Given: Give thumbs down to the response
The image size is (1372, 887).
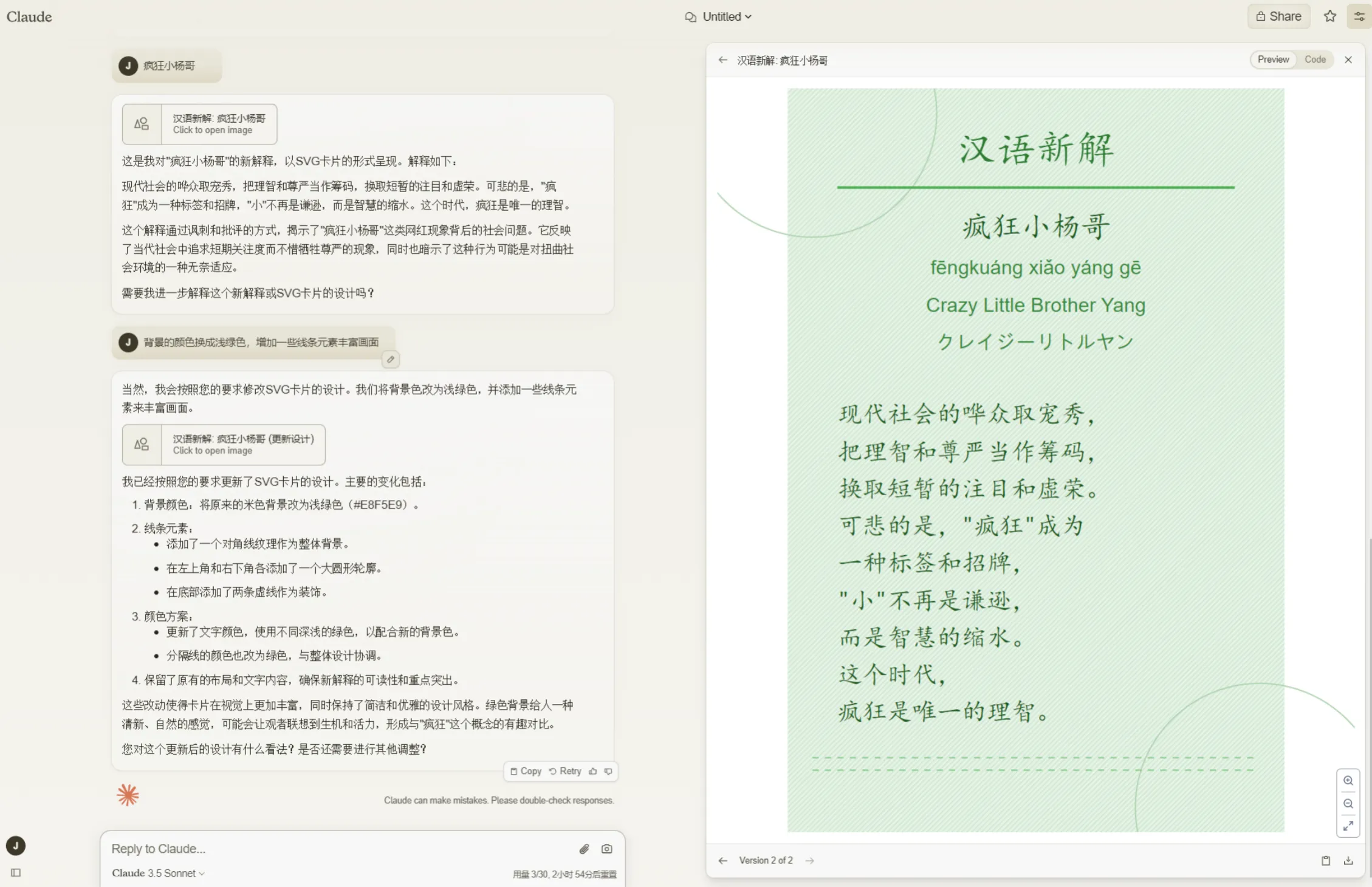Looking at the screenshot, I should click(x=608, y=771).
